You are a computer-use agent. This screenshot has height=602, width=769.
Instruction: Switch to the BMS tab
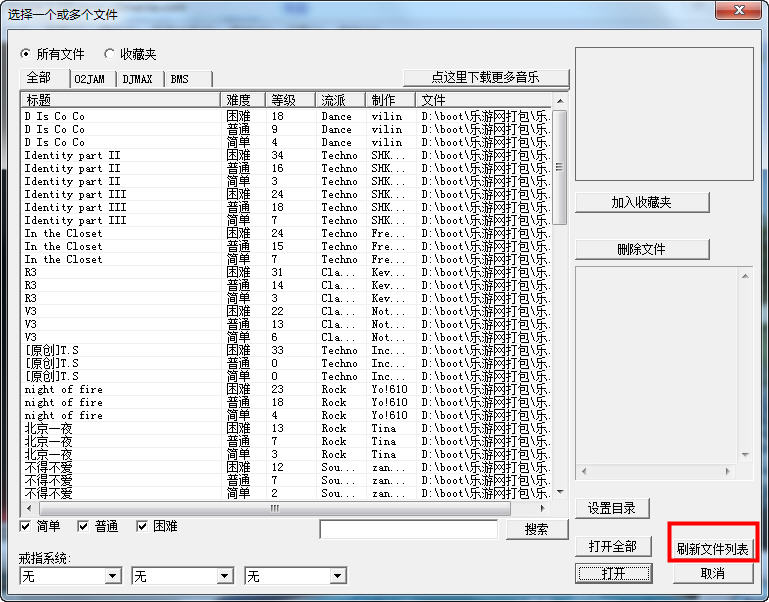pos(188,79)
